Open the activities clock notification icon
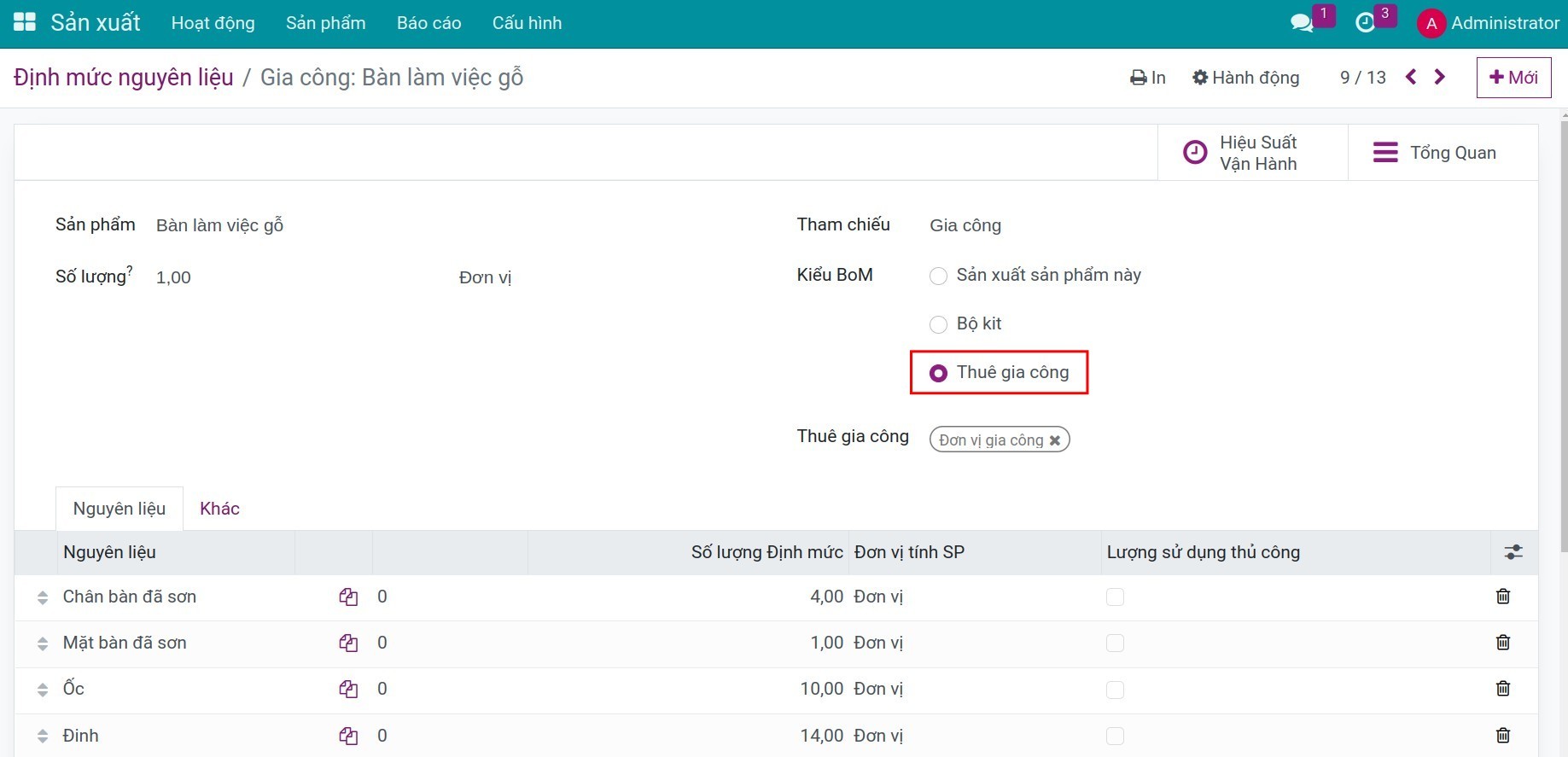The image size is (1568, 757). click(1366, 23)
